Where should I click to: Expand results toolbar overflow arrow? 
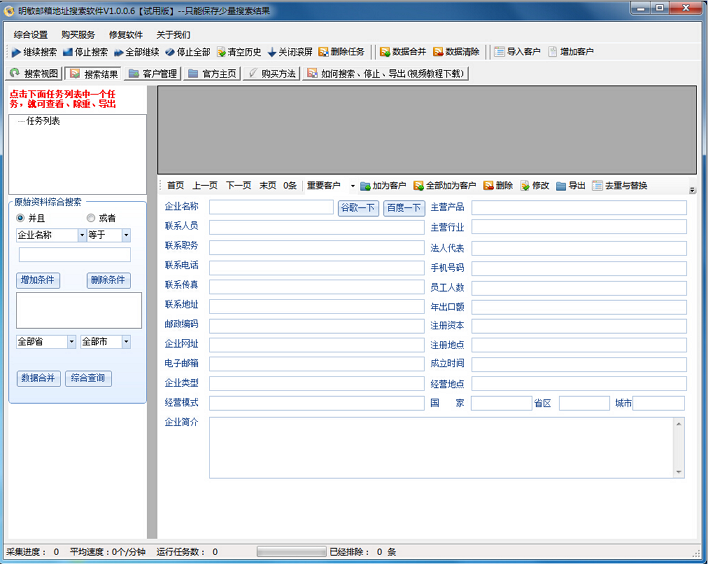click(x=692, y=190)
